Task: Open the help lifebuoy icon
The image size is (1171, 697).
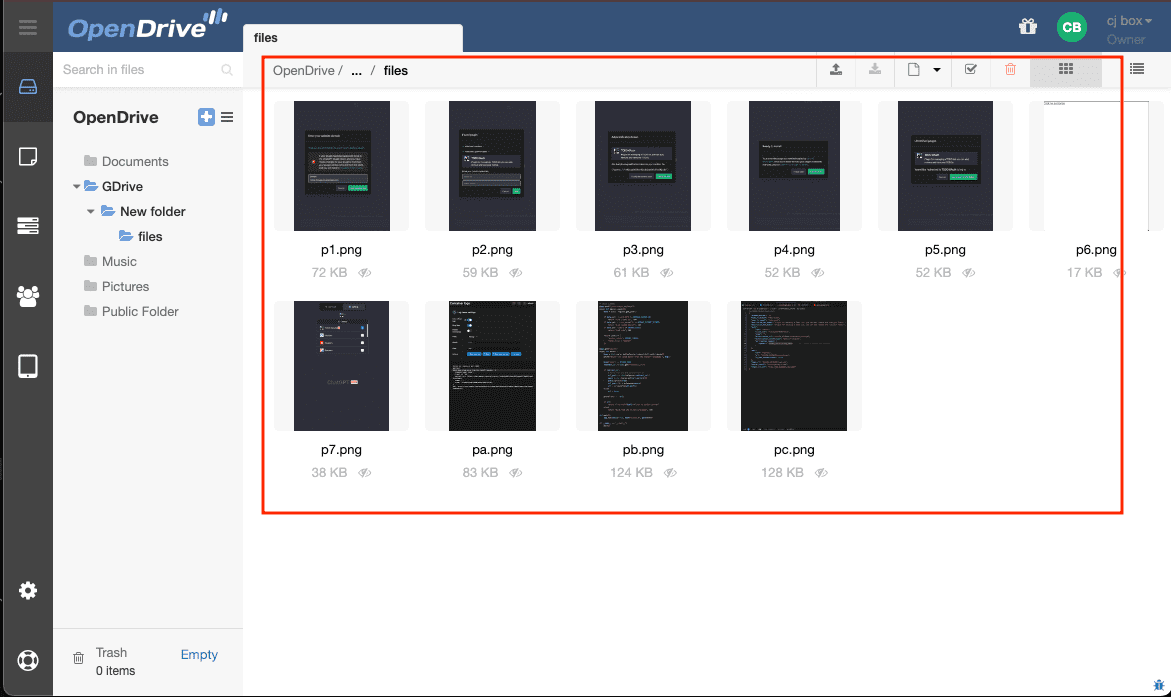Action: 28,660
